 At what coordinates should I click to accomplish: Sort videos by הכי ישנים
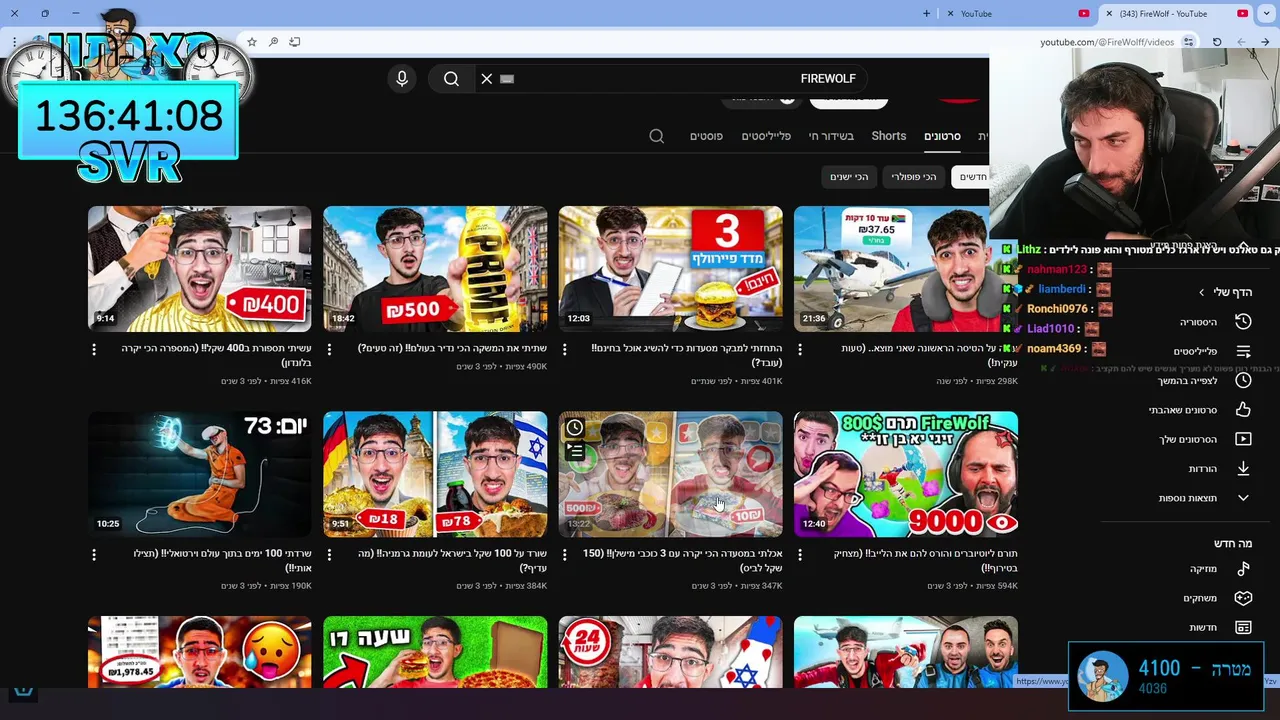point(849,177)
